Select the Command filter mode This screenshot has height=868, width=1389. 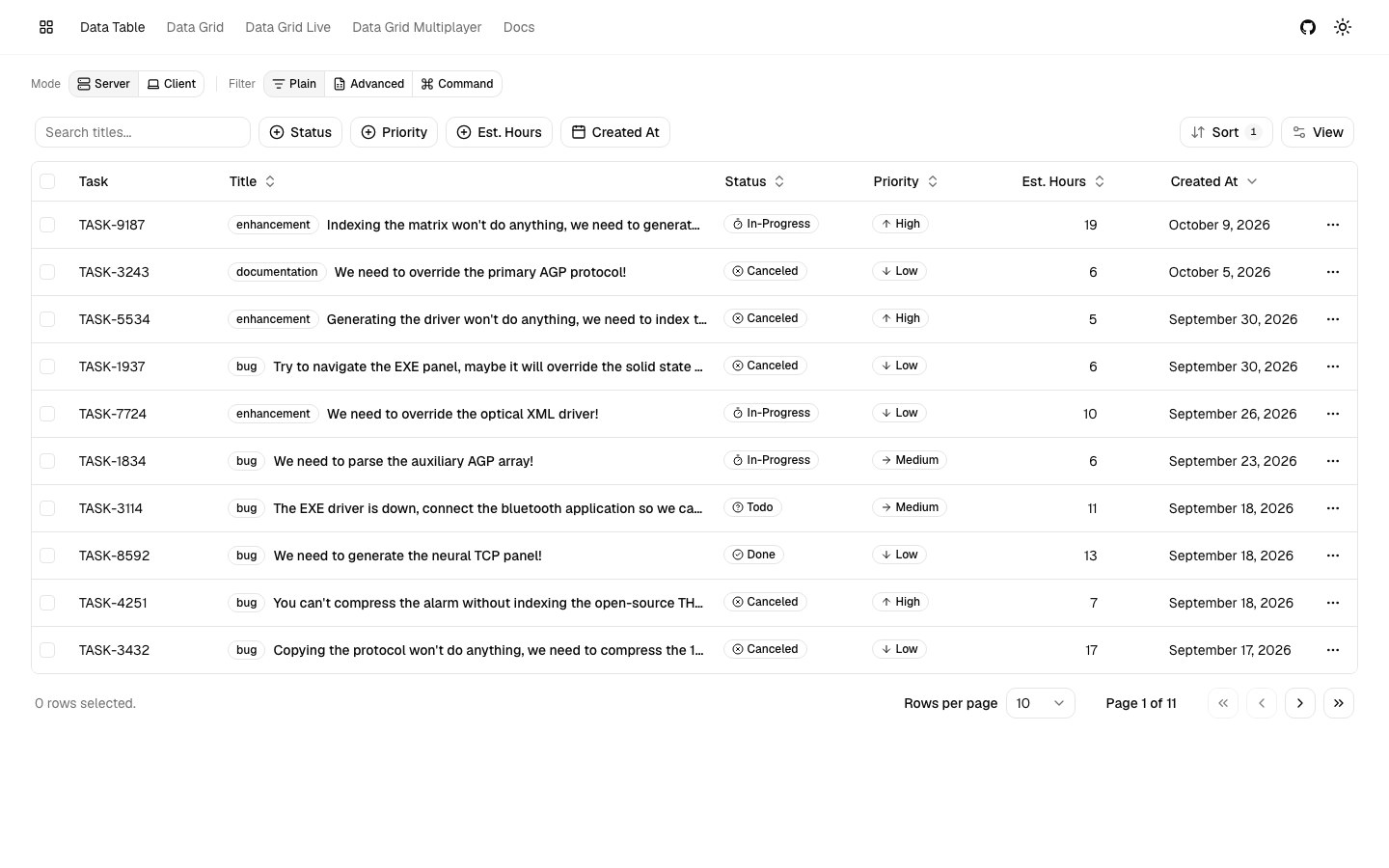pos(457,84)
